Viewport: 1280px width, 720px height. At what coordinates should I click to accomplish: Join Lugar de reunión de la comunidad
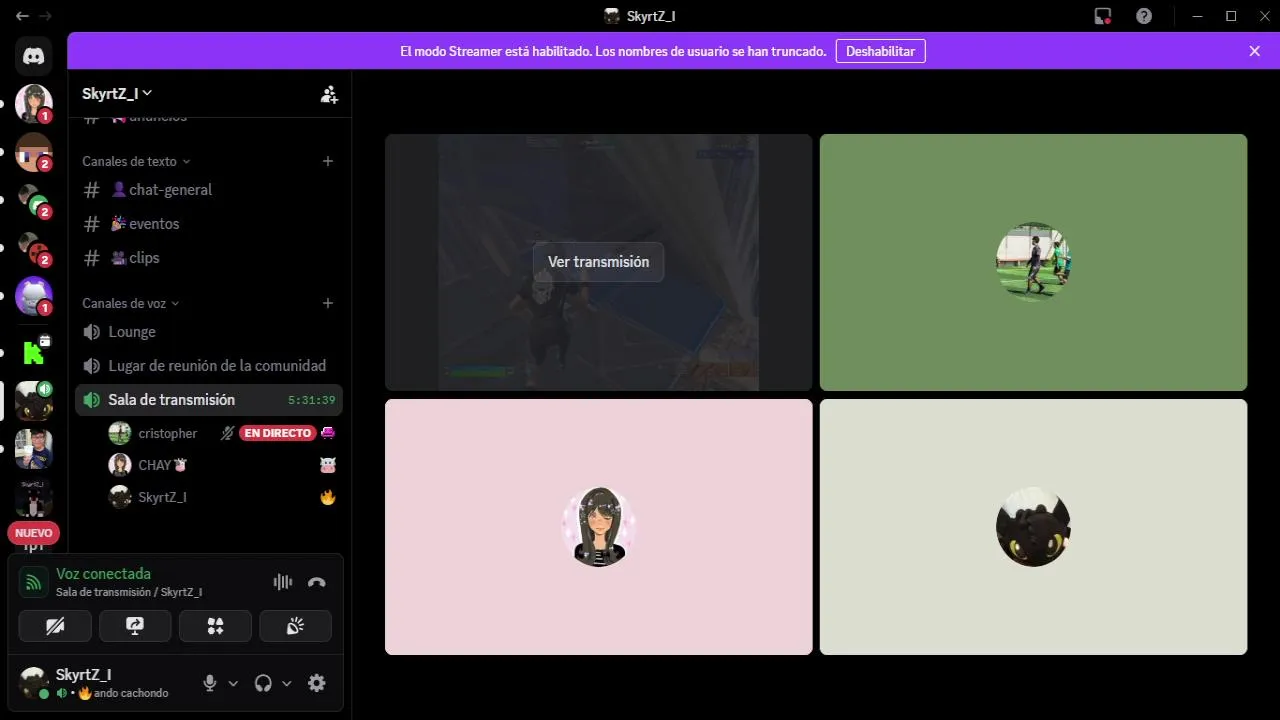[x=209, y=366]
